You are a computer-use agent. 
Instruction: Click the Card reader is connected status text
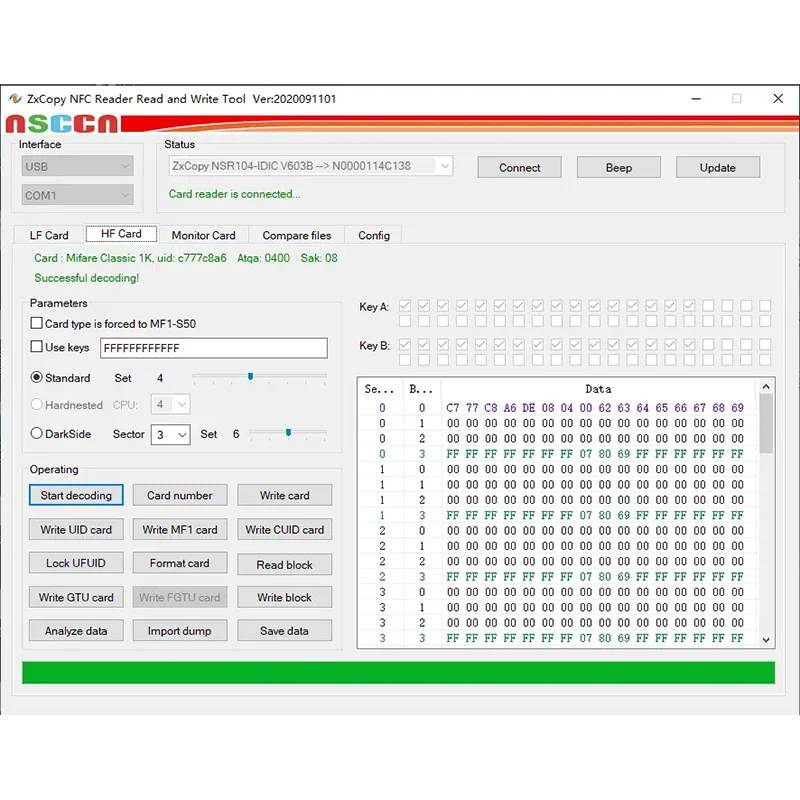click(x=235, y=194)
